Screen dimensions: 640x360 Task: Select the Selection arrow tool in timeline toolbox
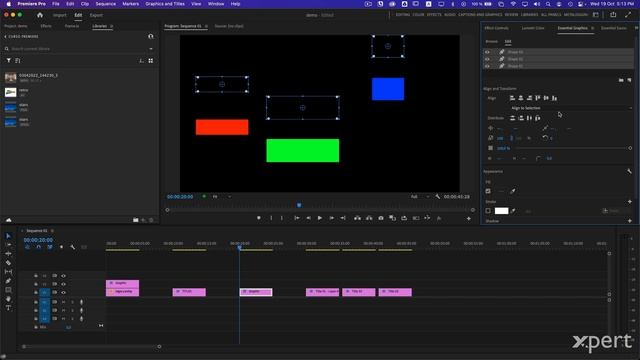pyautogui.click(x=8, y=236)
